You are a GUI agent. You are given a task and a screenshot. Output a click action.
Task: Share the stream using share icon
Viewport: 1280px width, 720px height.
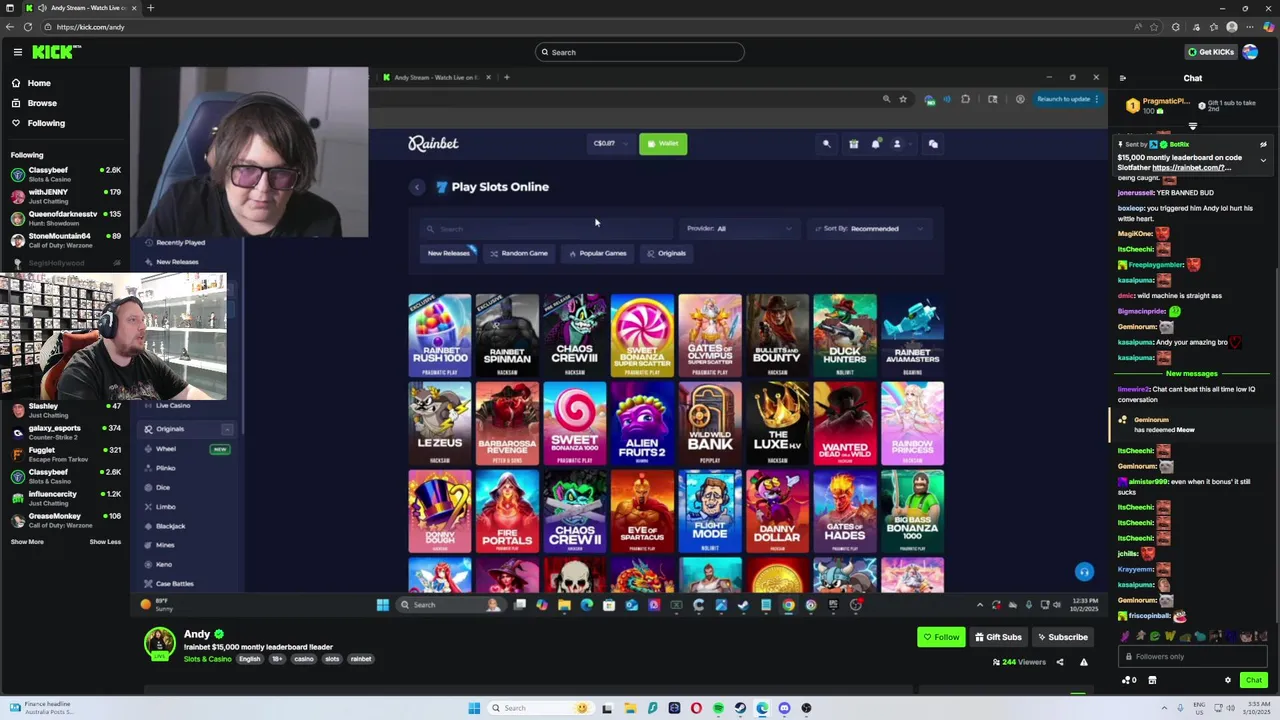point(1060,662)
